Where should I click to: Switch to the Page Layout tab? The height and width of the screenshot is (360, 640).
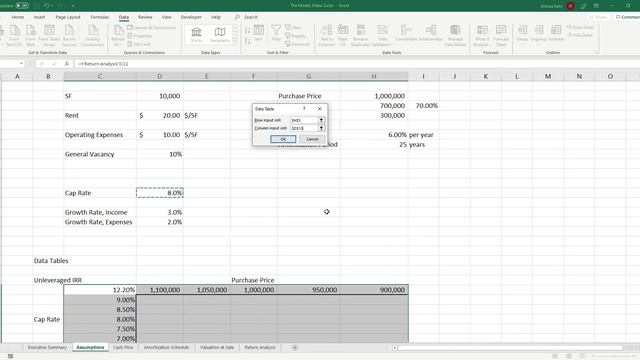68,17
